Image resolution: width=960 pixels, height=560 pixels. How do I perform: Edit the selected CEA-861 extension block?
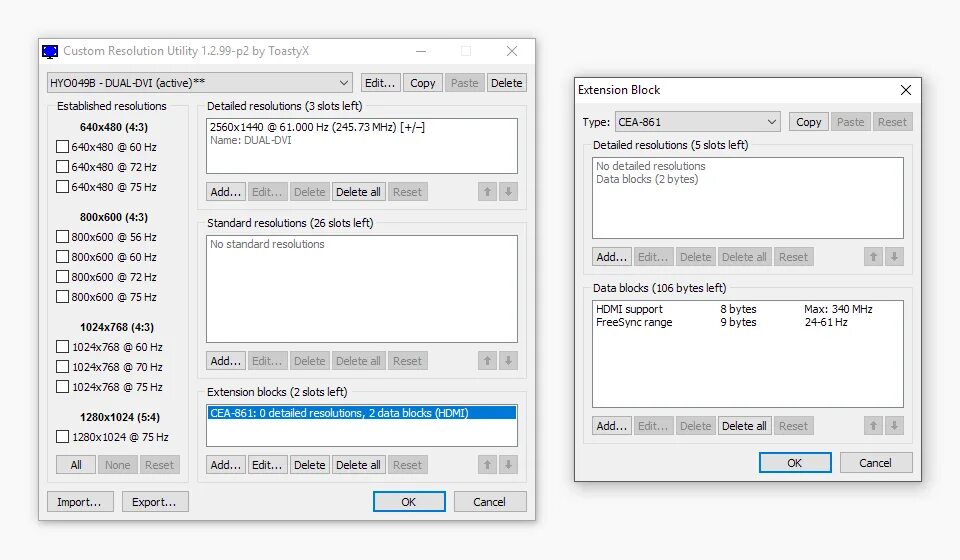tap(267, 465)
